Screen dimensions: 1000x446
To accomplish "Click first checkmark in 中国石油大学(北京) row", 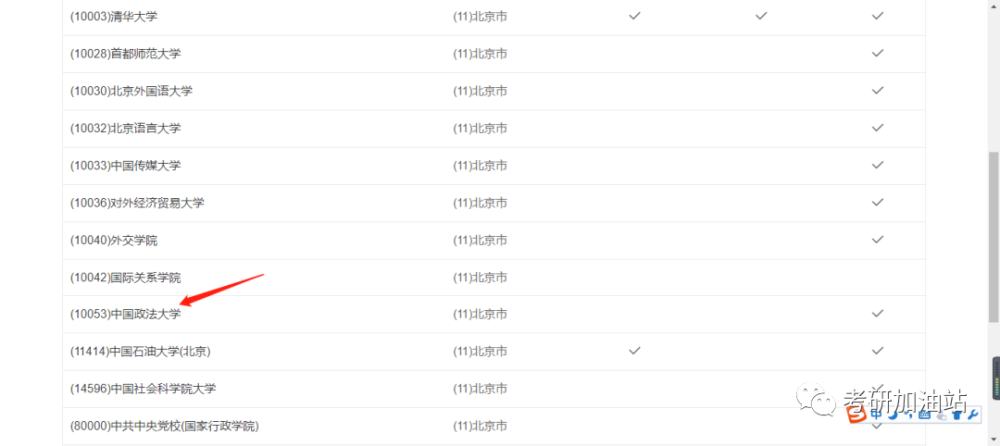I will [634, 350].
